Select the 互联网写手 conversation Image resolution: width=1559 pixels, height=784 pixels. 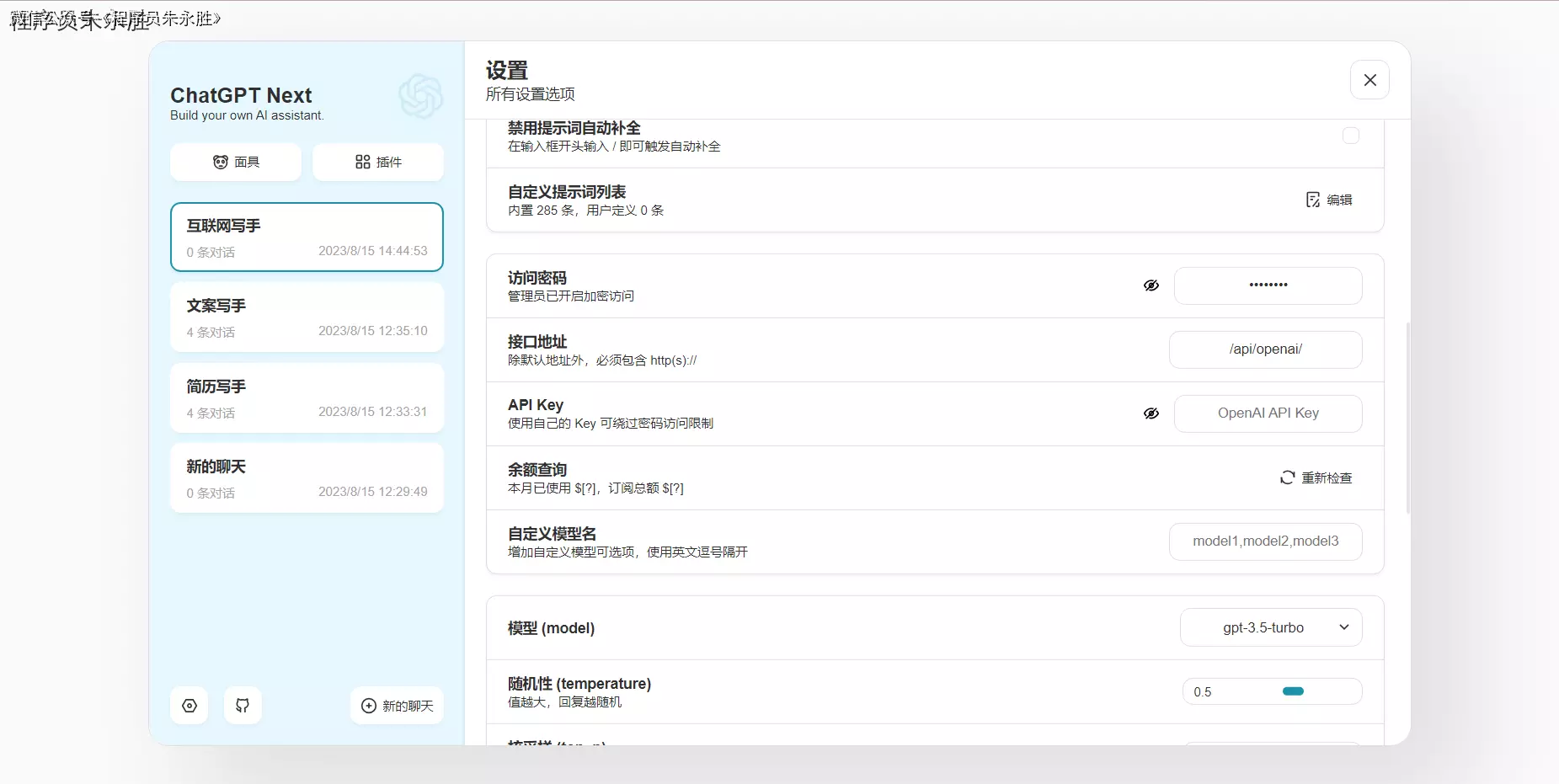click(x=307, y=237)
